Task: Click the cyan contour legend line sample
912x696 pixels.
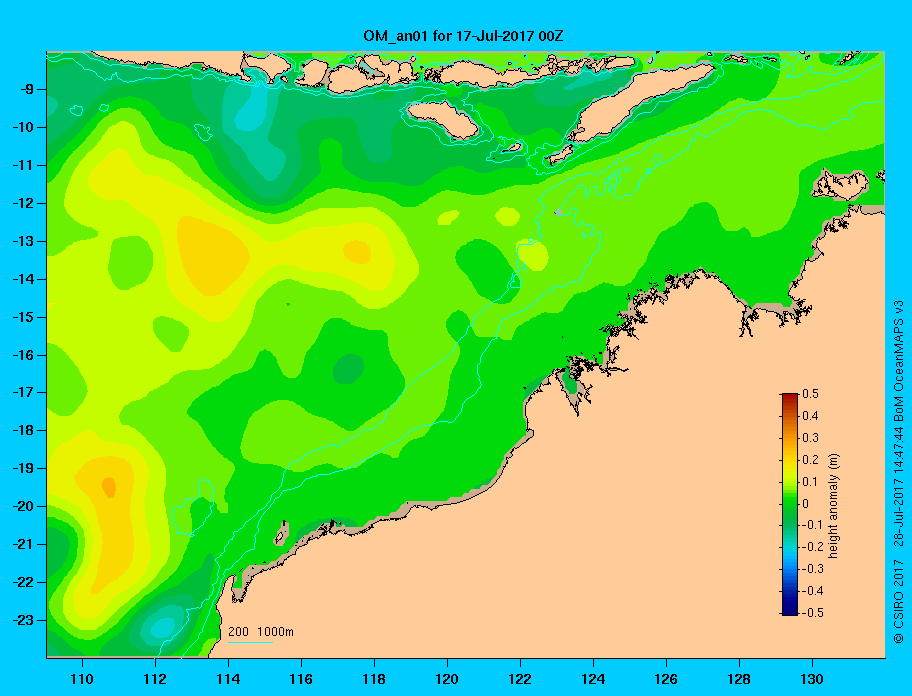Action: 250,642
